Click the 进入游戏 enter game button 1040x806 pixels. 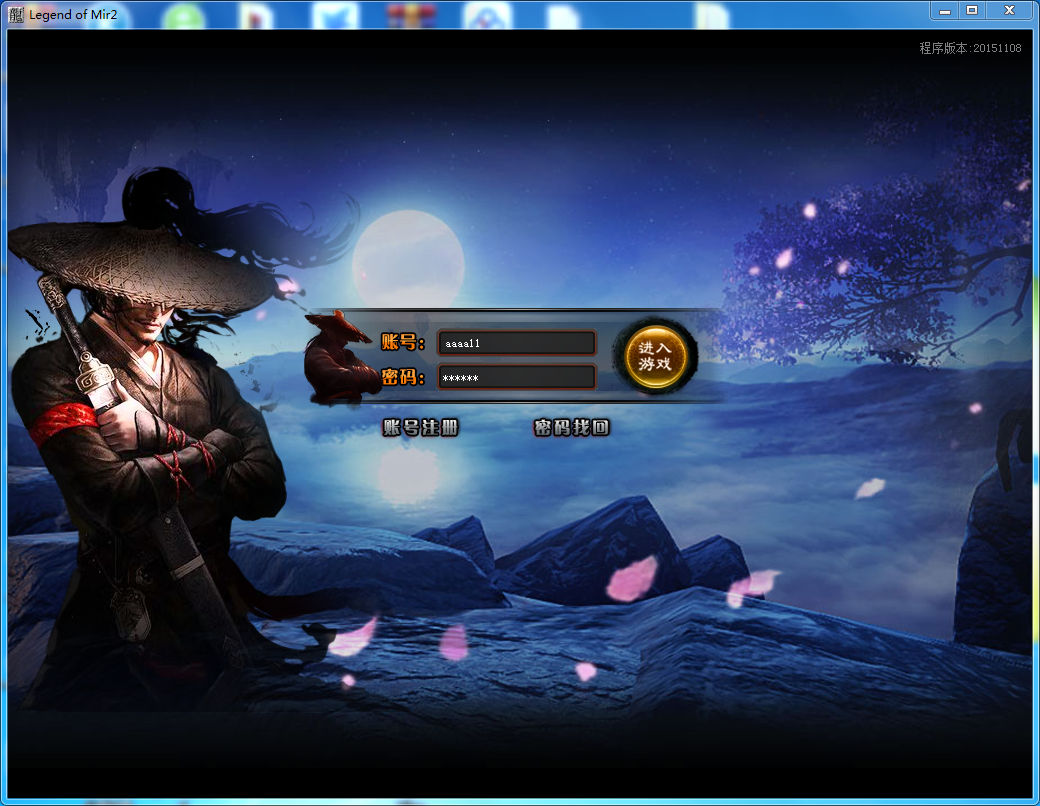coord(655,356)
